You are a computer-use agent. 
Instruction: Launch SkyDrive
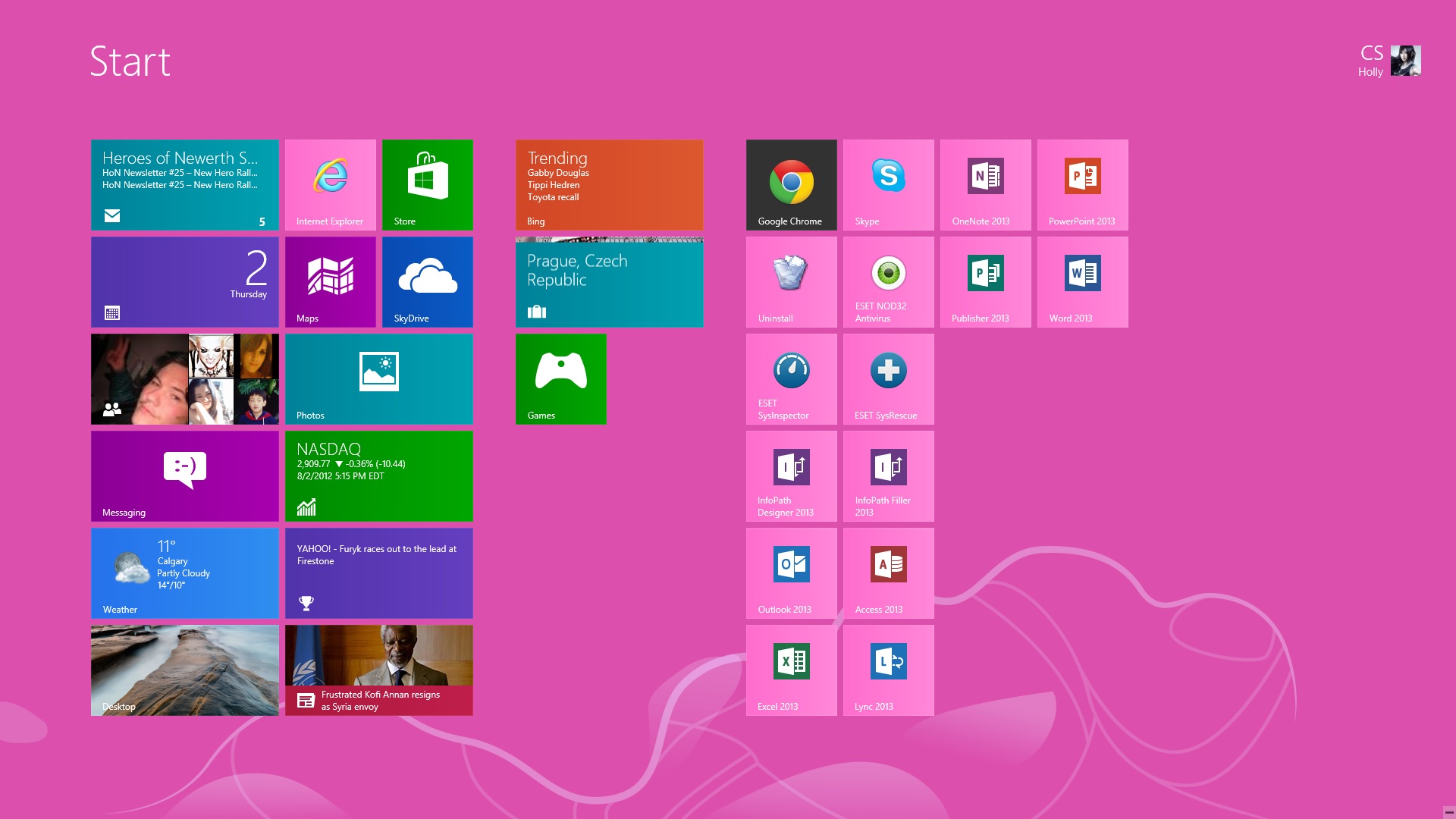(427, 281)
